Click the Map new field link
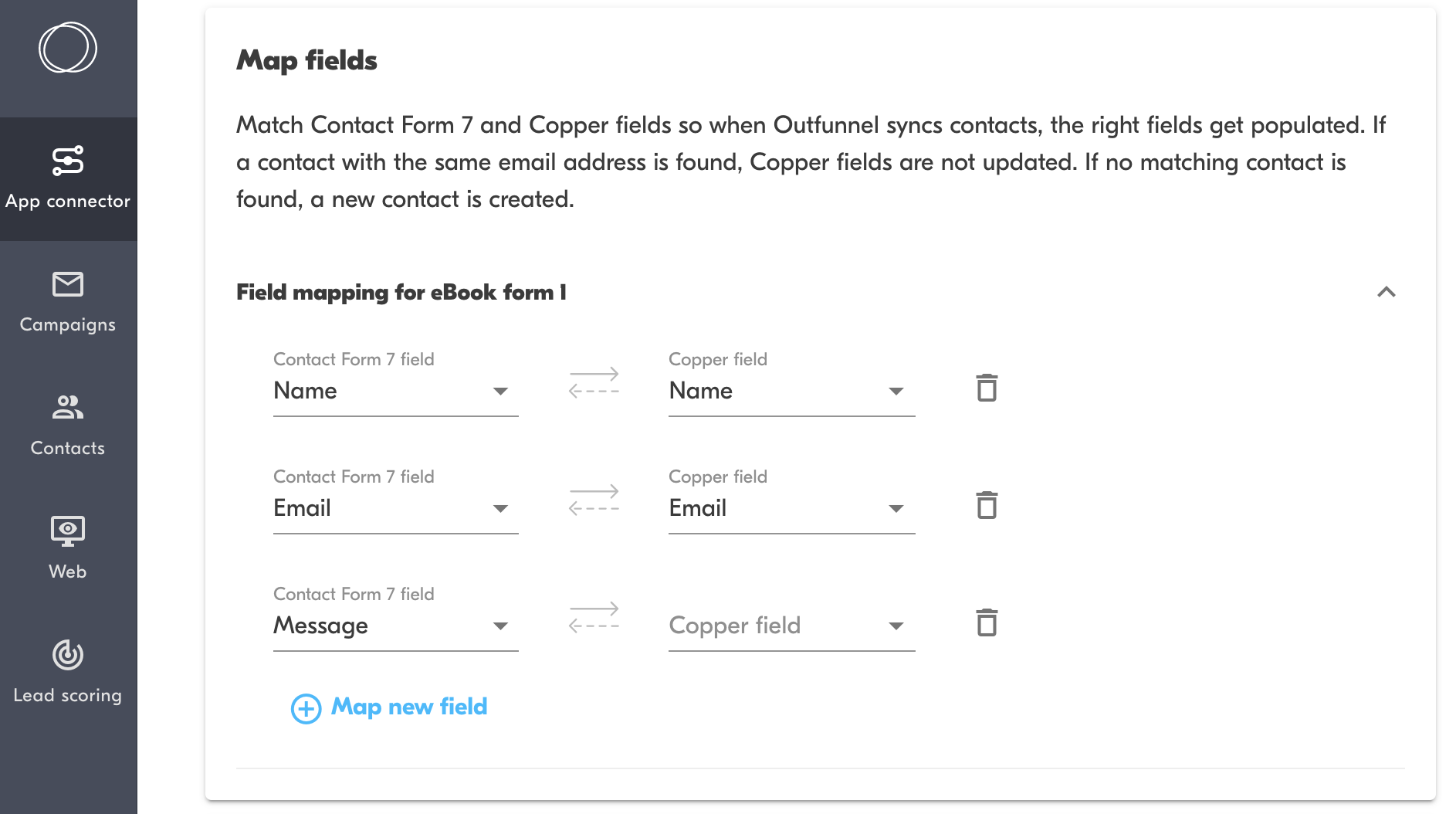 tap(409, 707)
